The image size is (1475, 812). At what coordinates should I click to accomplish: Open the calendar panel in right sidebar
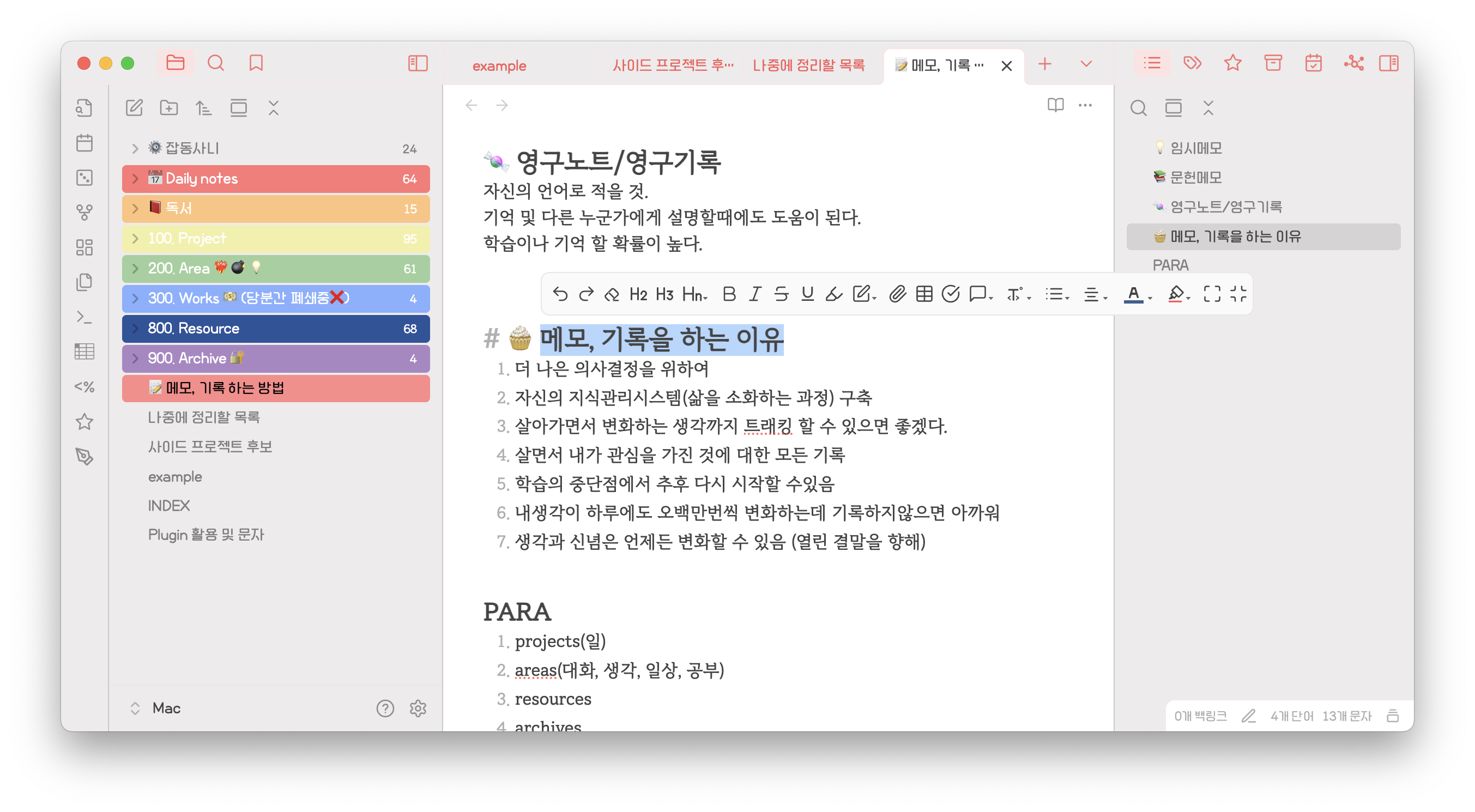1313,63
